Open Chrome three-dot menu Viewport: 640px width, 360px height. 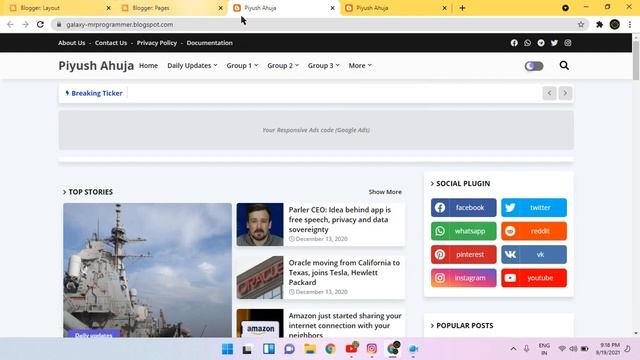tap(630, 24)
